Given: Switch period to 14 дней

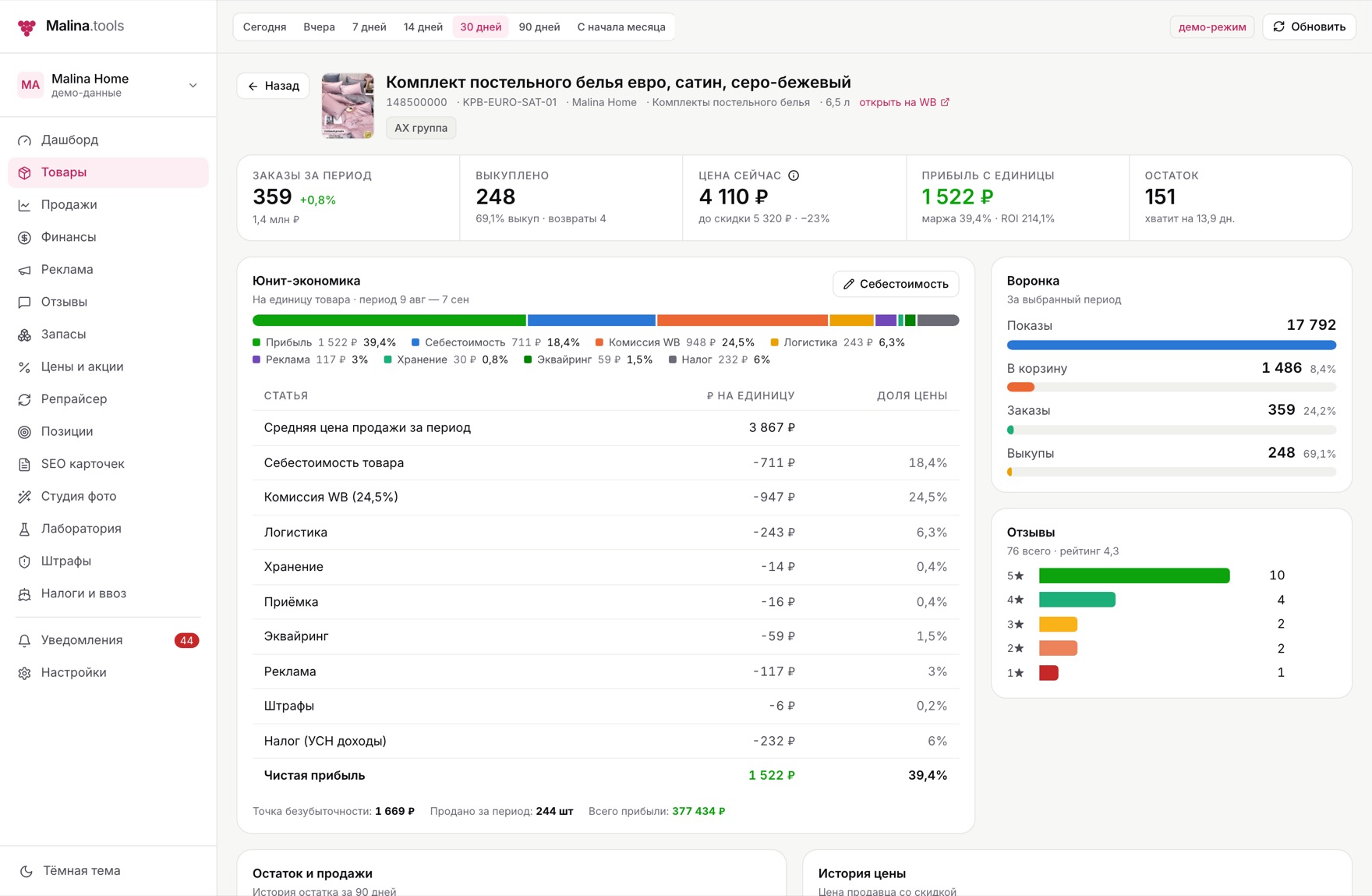Looking at the screenshot, I should [x=423, y=27].
